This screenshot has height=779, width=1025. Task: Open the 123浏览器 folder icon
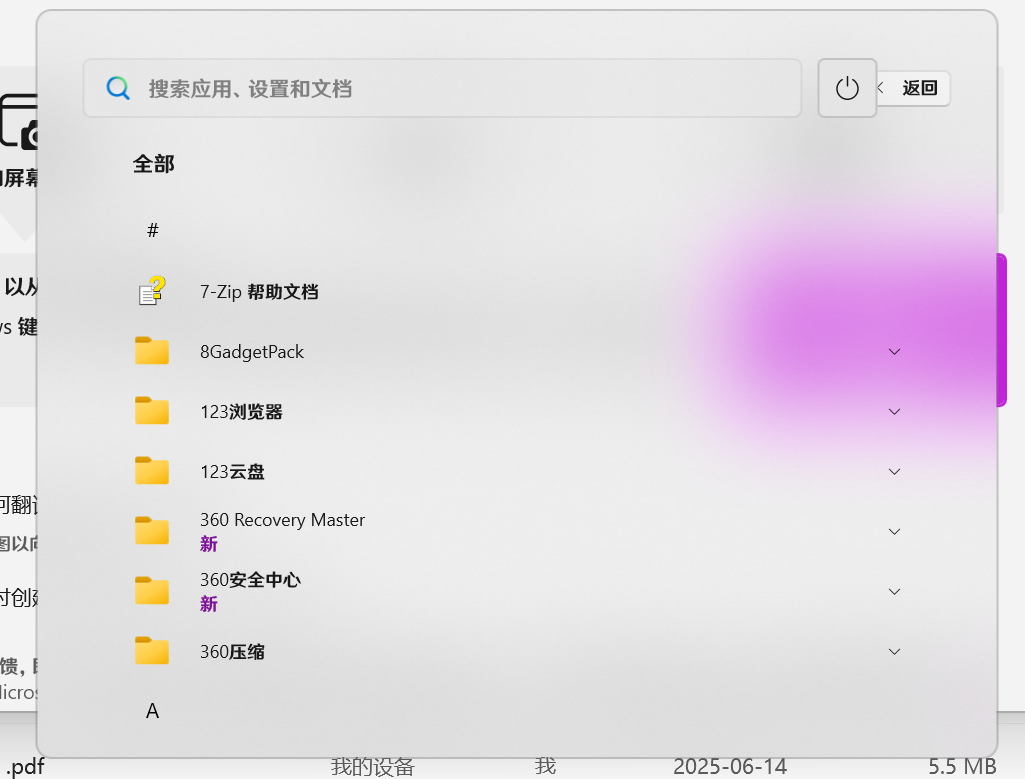point(151,411)
